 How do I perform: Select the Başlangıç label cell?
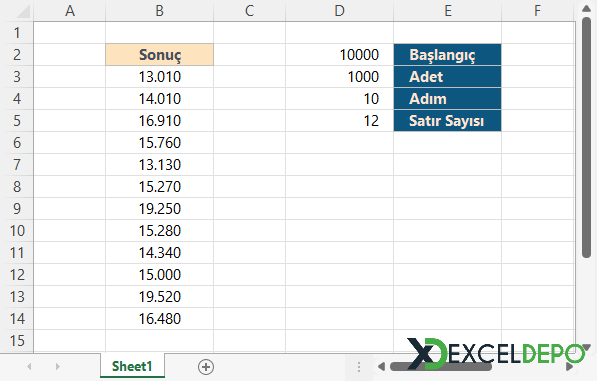pos(448,55)
